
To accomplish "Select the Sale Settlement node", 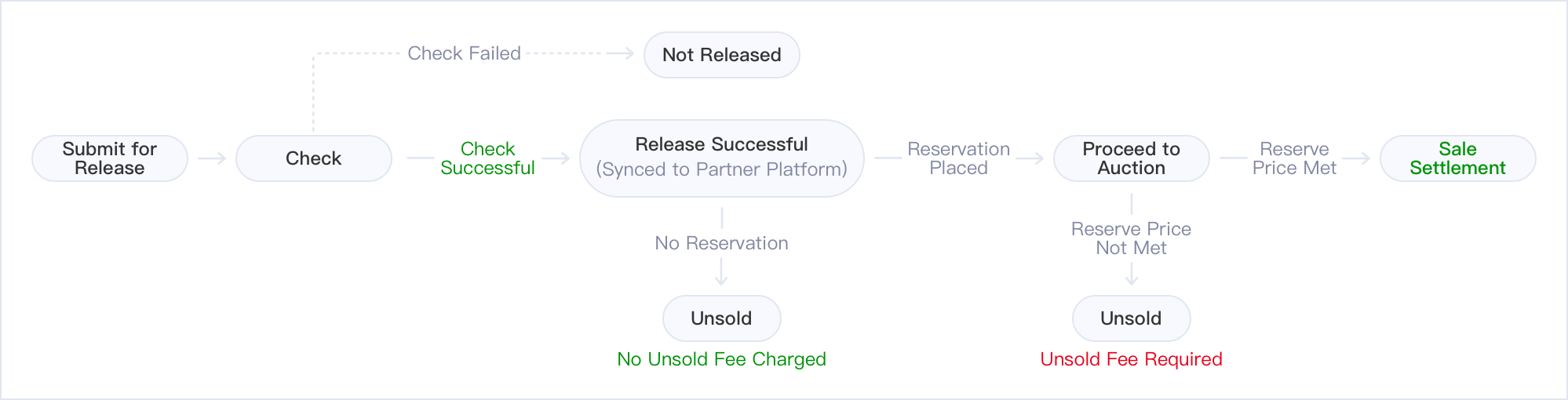I will pos(1458,158).
